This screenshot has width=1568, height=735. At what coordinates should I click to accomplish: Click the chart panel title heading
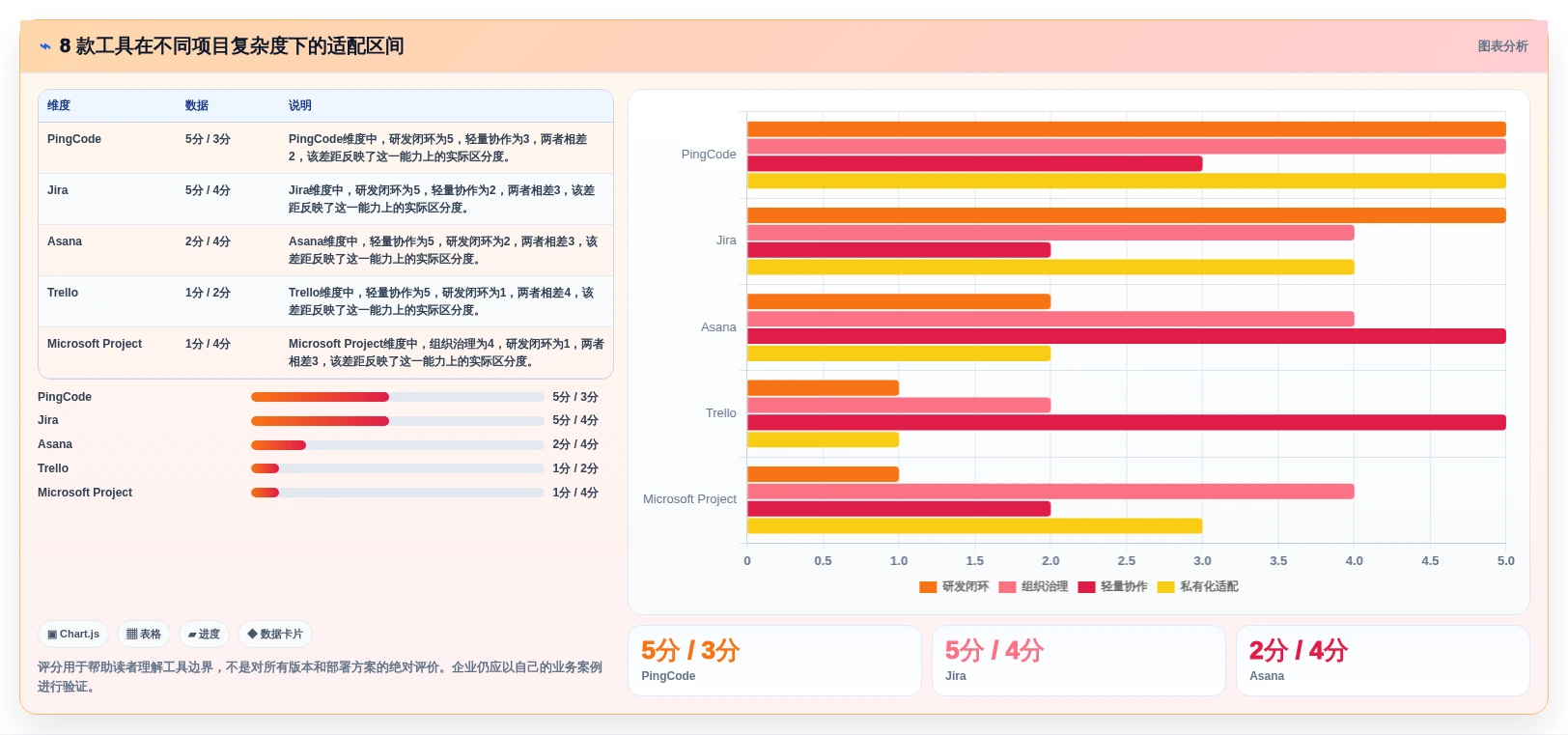(231, 46)
